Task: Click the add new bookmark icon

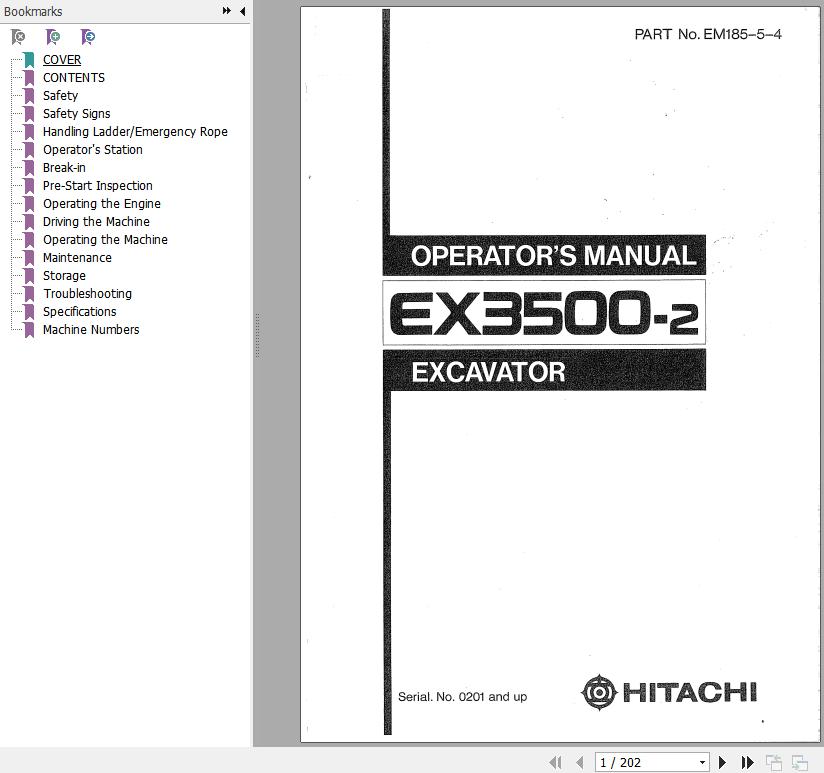Action: tap(53, 37)
